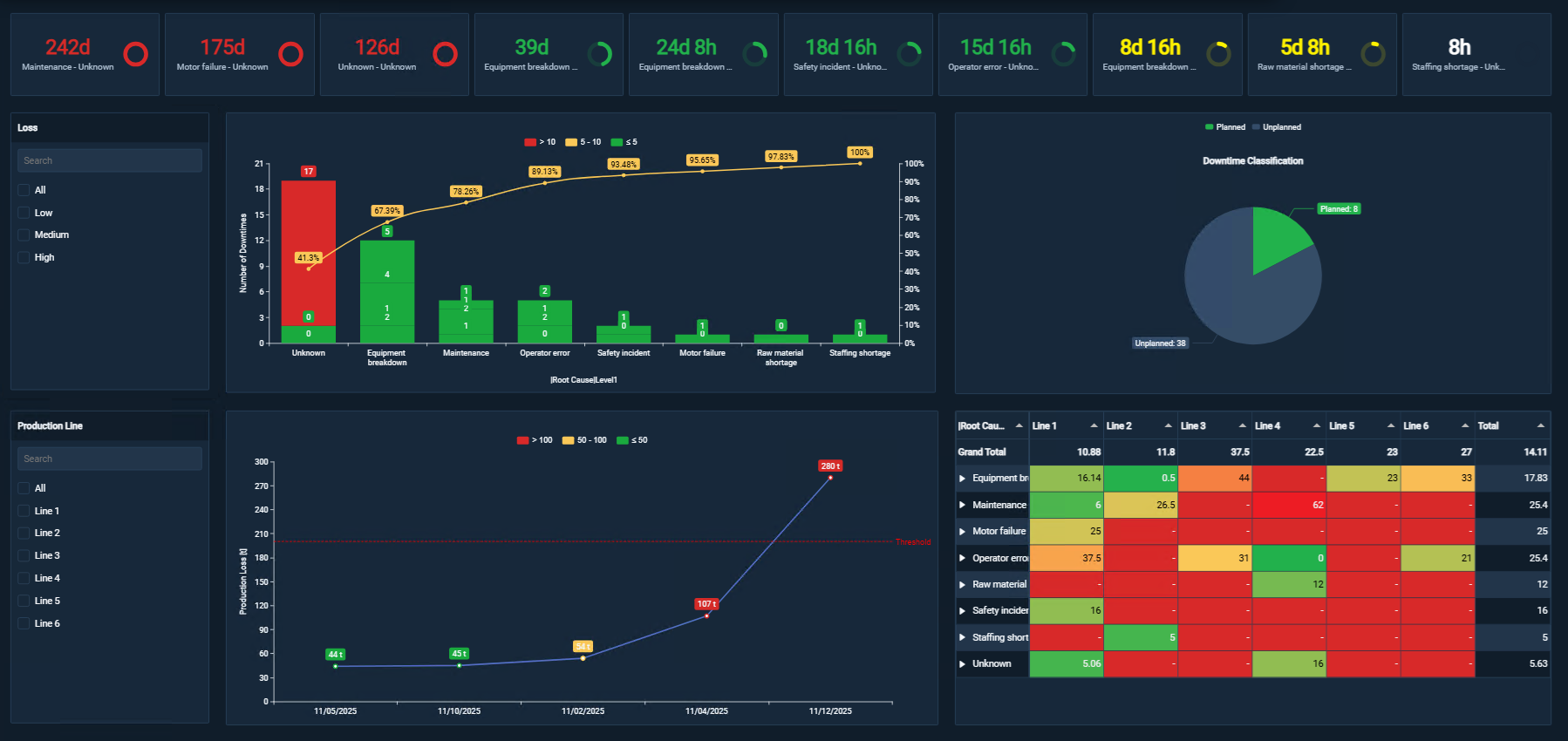1568x741 pixels.
Task: Open the 8h Staffing shortage card
Action: pos(1476,54)
